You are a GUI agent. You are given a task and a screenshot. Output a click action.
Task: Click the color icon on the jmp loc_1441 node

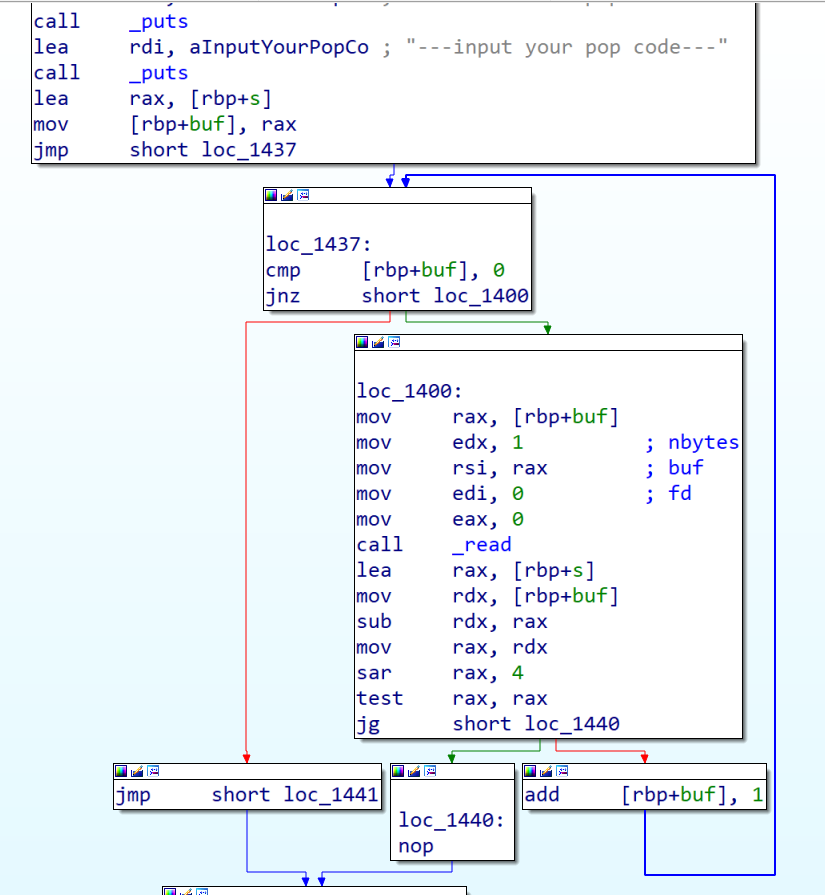click(x=121, y=771)
